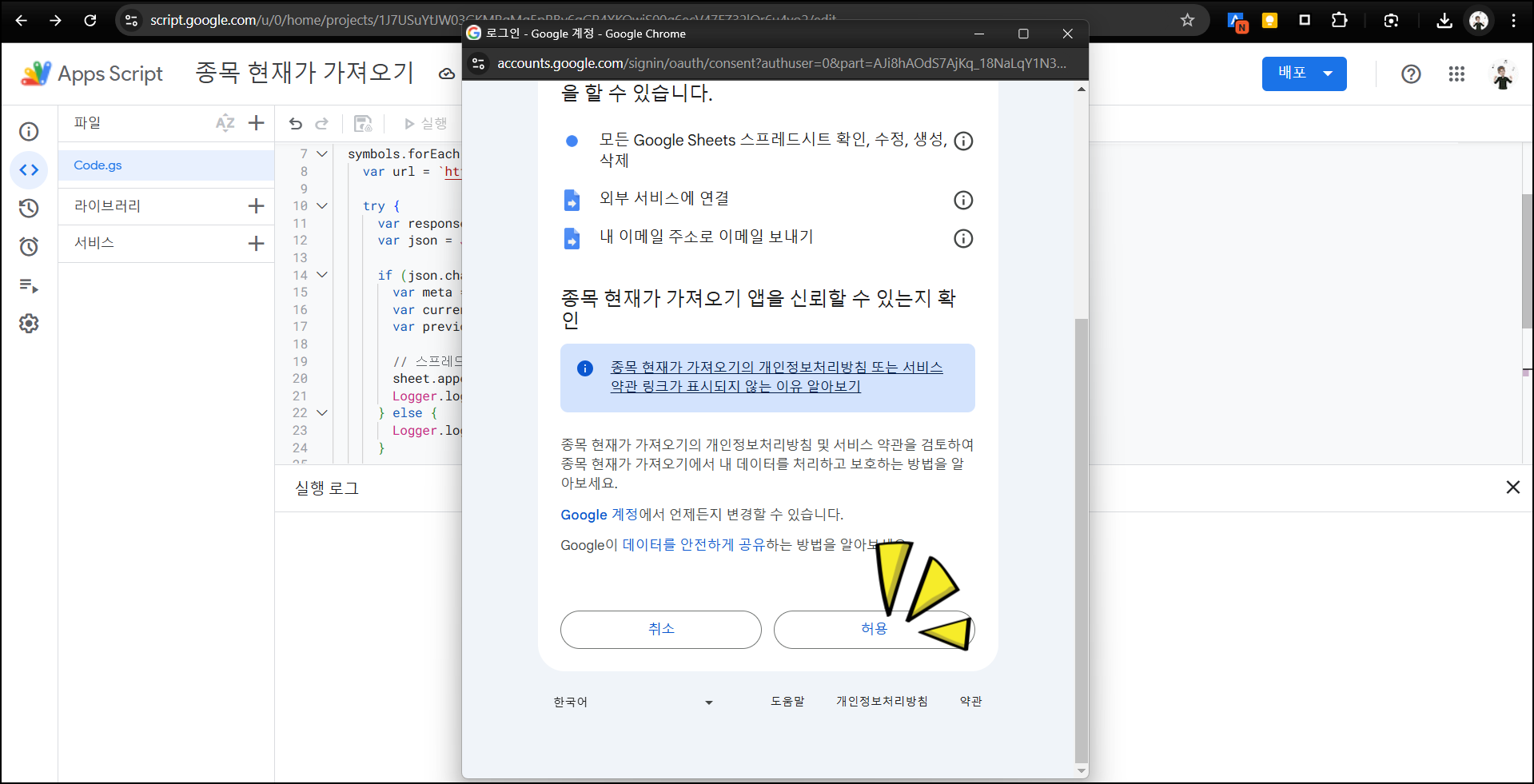Add a service with plus icon

[256, 244]
